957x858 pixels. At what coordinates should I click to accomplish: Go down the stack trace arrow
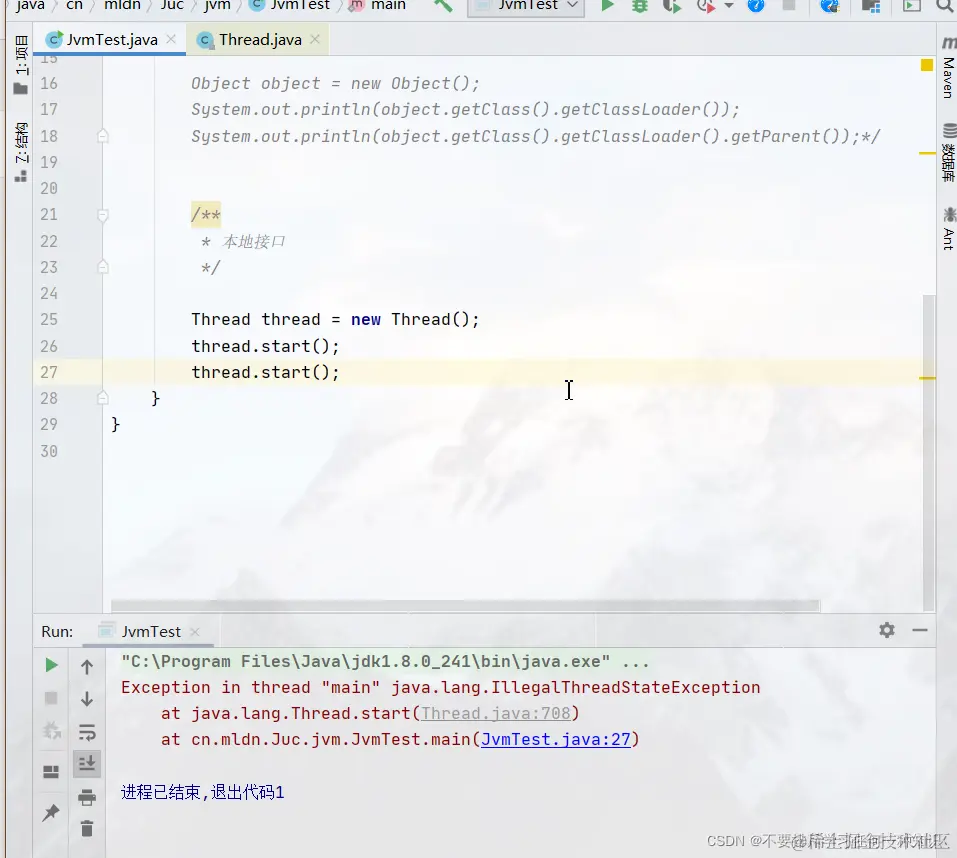pyautogui.click(x=87, y=699)
